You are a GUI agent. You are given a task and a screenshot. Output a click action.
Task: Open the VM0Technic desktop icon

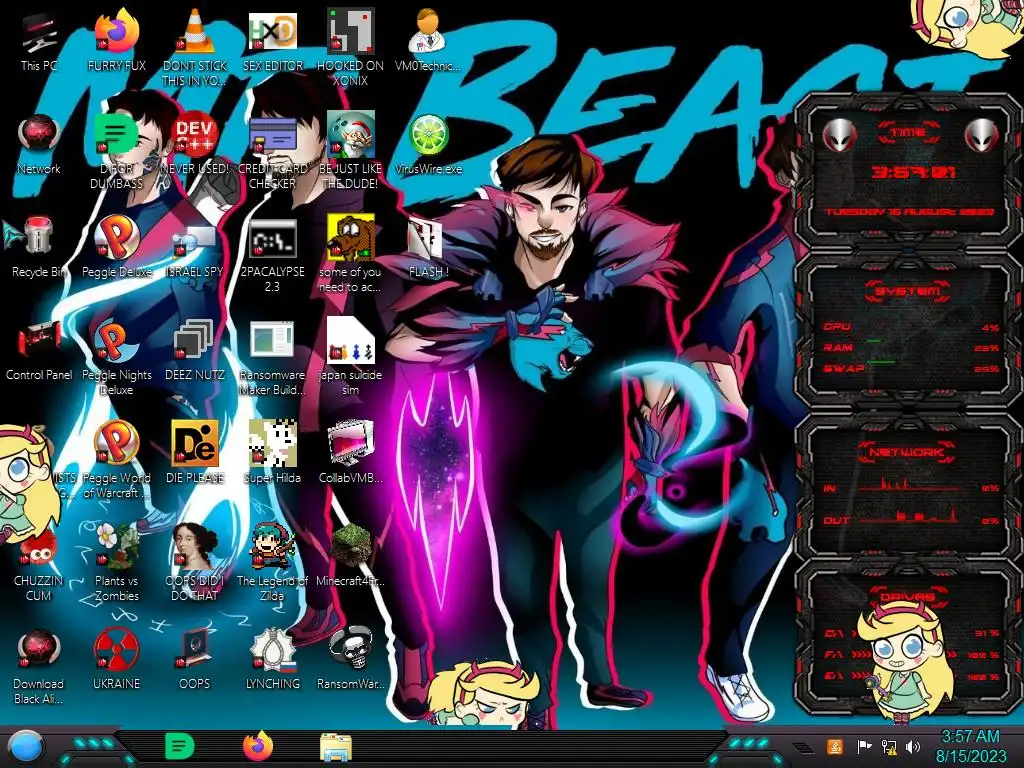428,40
